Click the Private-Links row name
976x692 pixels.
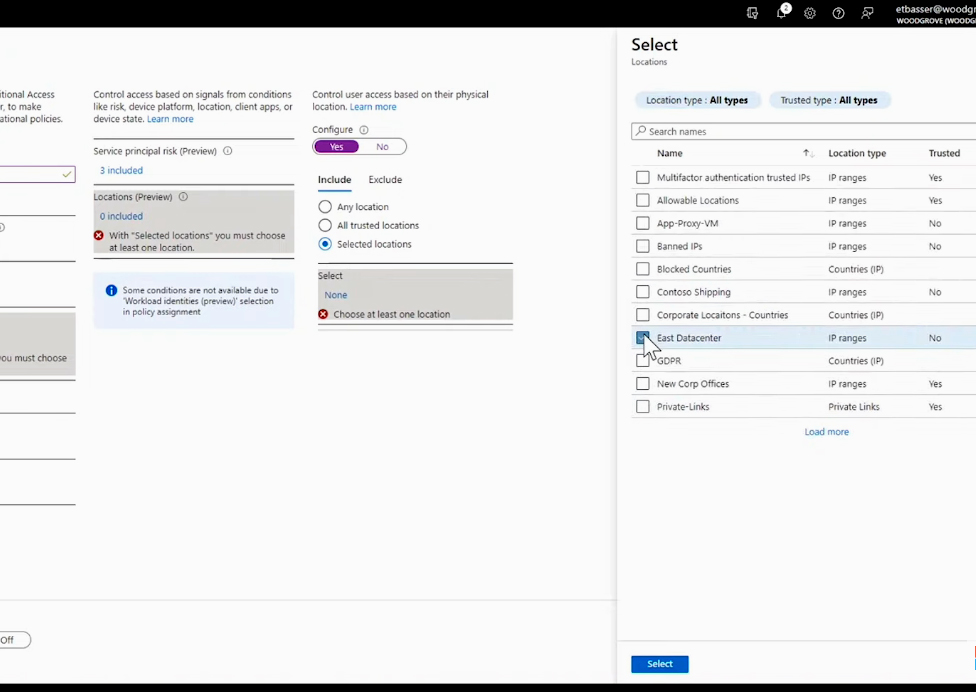[683, 406]
